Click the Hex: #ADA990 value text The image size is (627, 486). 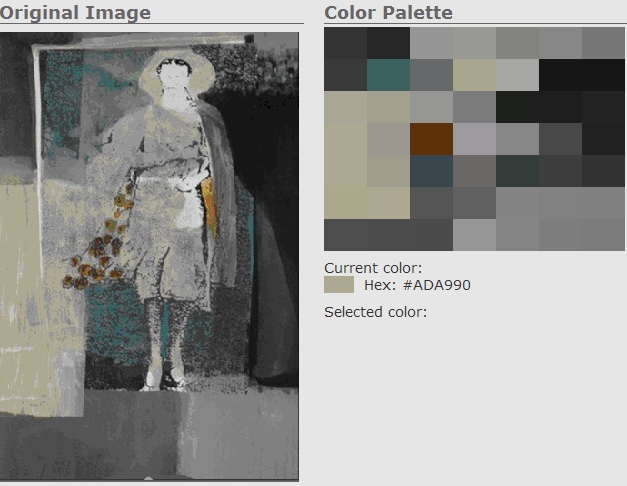click(x=417, y=285)
